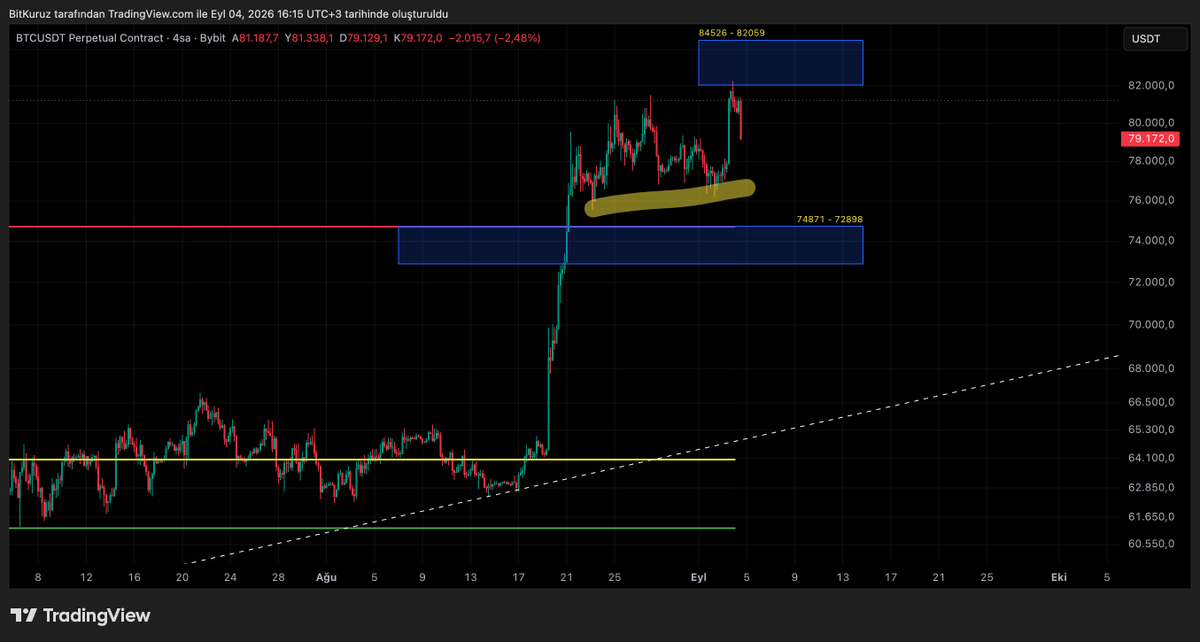The image size is (1200, 642).
Task: Click the TradingView logo at bottom left
Action: (x=80, y=616)
